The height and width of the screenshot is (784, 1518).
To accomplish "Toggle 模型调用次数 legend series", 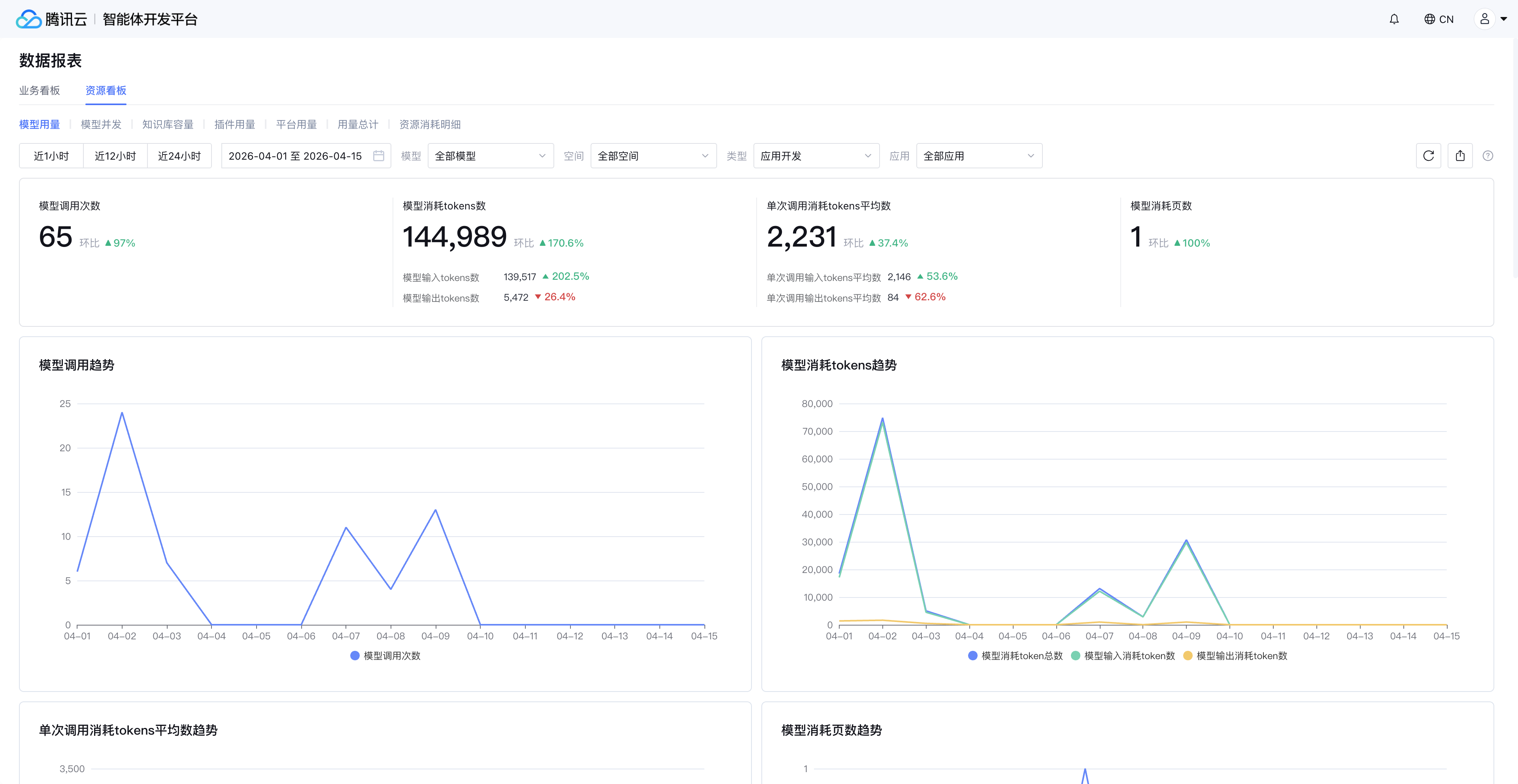I will click(385, 656).
